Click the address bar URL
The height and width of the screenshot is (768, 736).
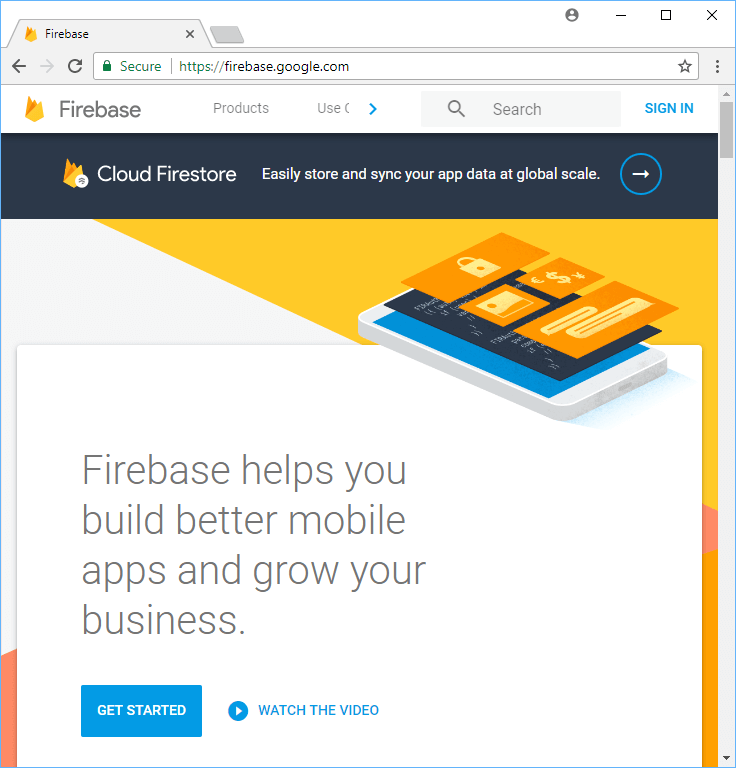click(264, 66)
